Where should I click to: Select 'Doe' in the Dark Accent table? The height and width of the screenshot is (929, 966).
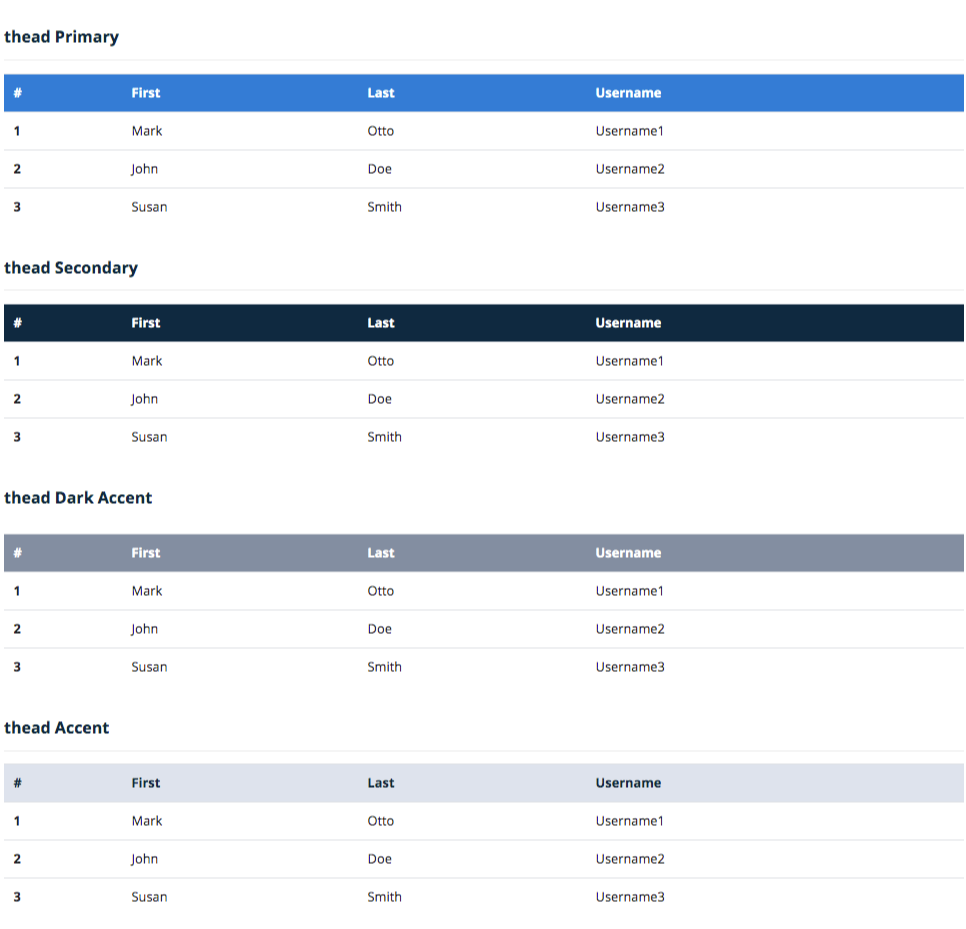click(380, 628)
